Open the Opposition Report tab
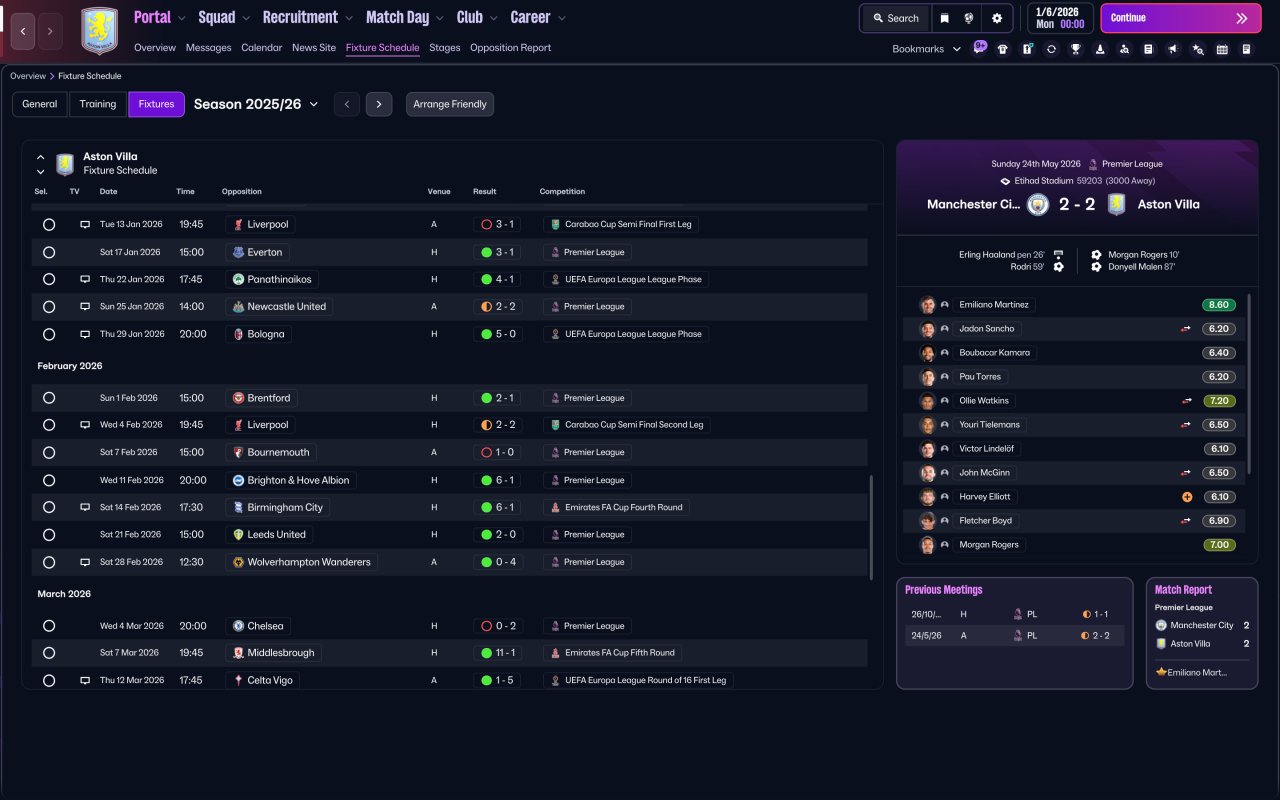 (x=510, y=47)
